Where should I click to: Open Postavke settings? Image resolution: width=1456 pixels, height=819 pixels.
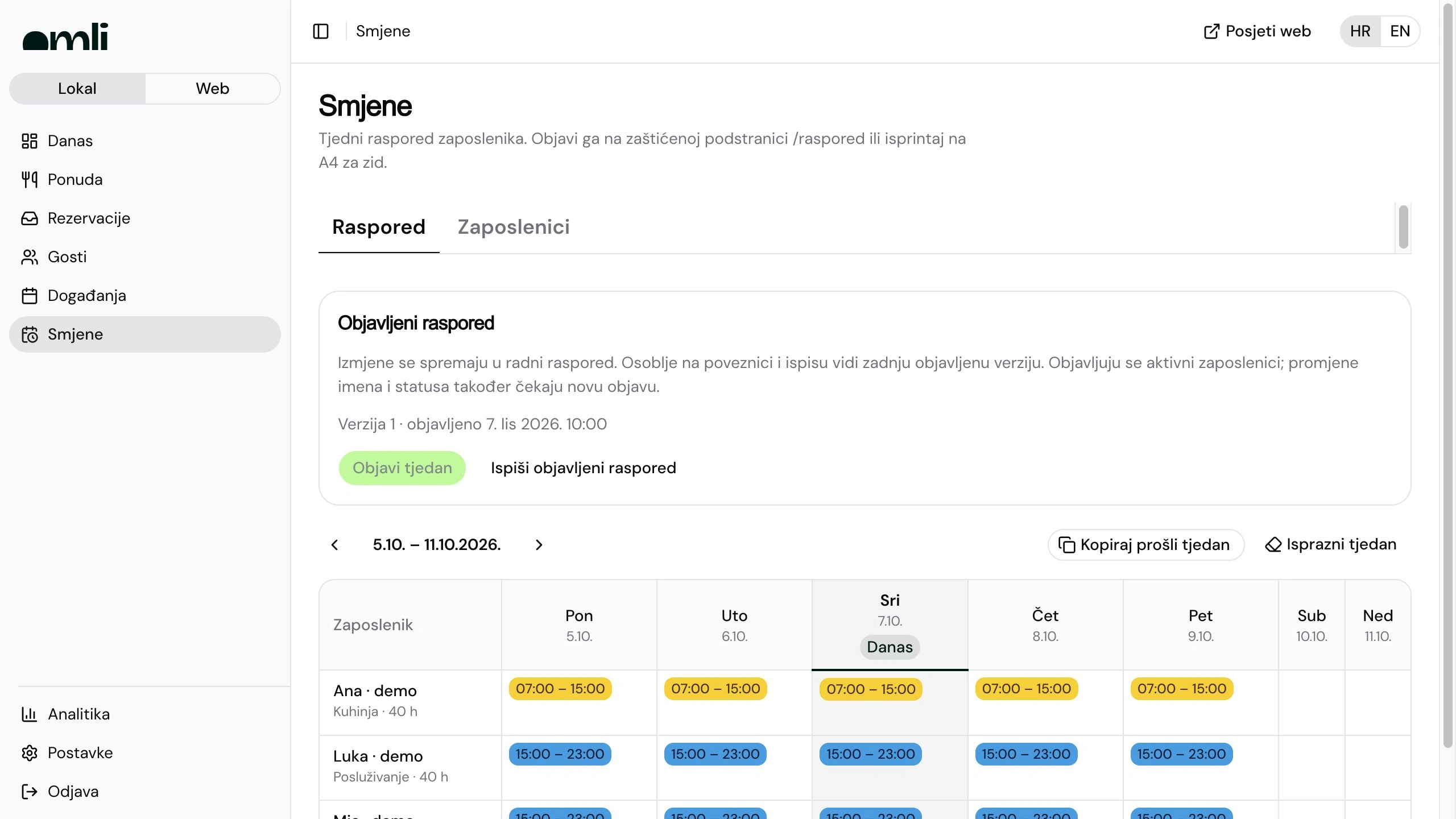145,753
